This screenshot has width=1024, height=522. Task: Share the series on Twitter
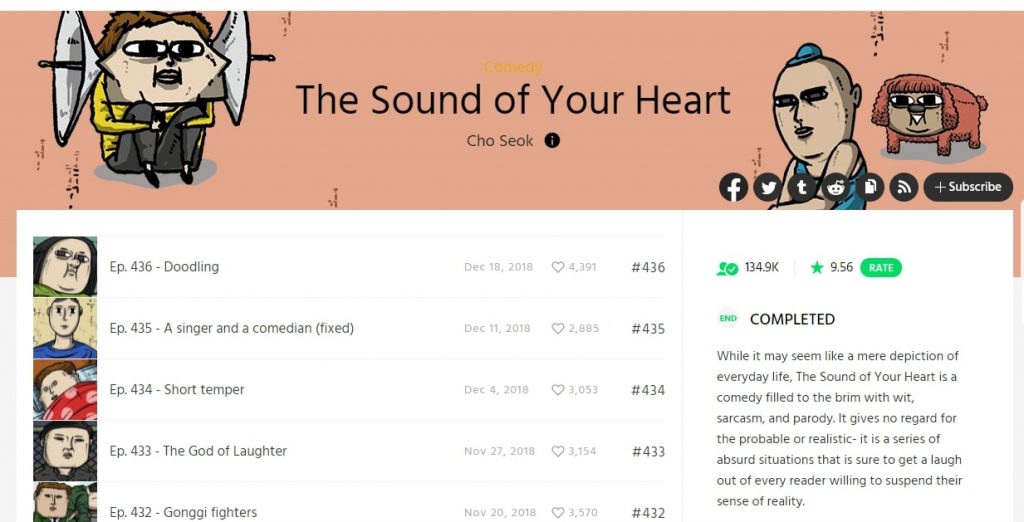tap(767, 187)
